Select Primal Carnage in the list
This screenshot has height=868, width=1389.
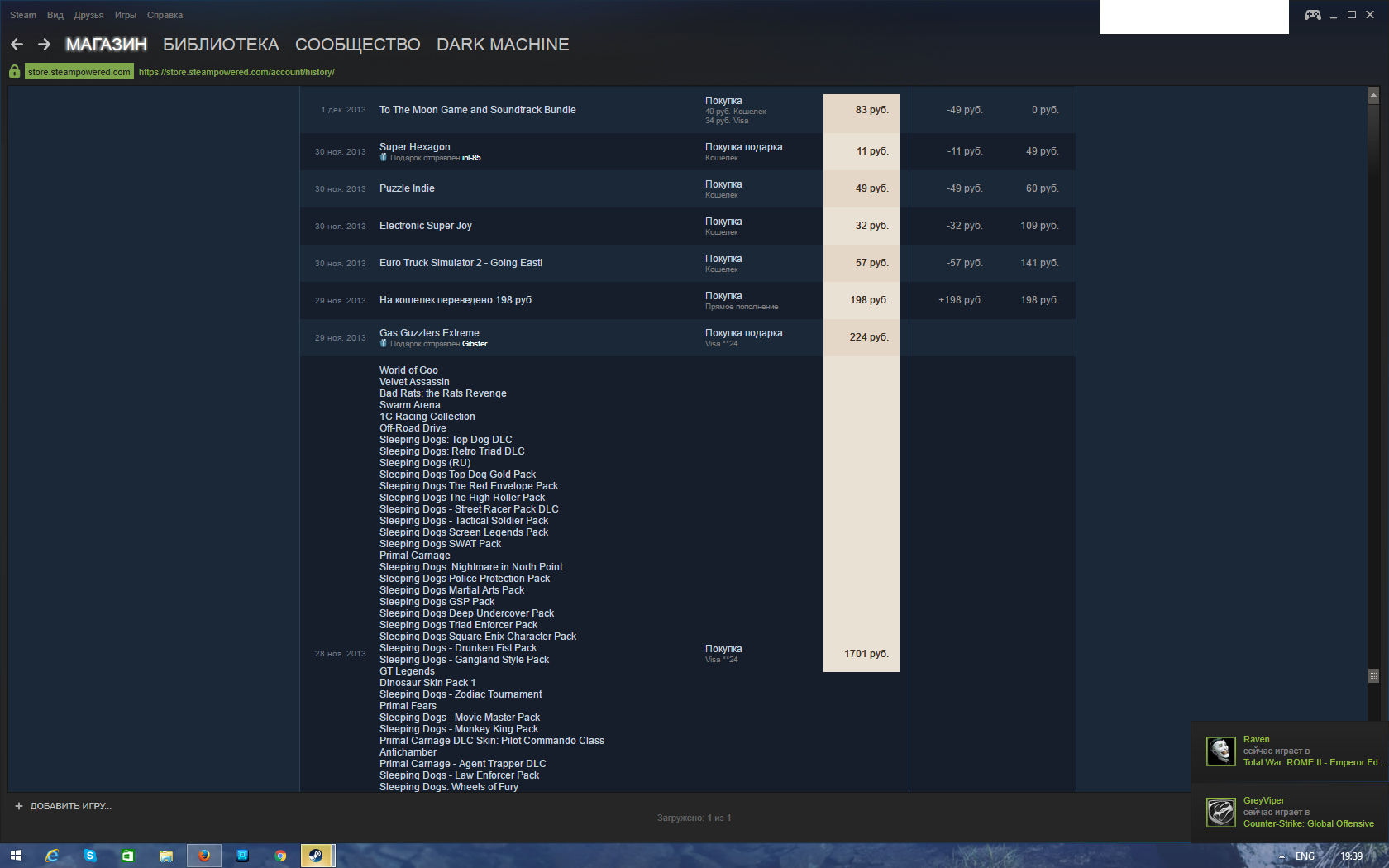pyautogui.click(x=415, y=556)
